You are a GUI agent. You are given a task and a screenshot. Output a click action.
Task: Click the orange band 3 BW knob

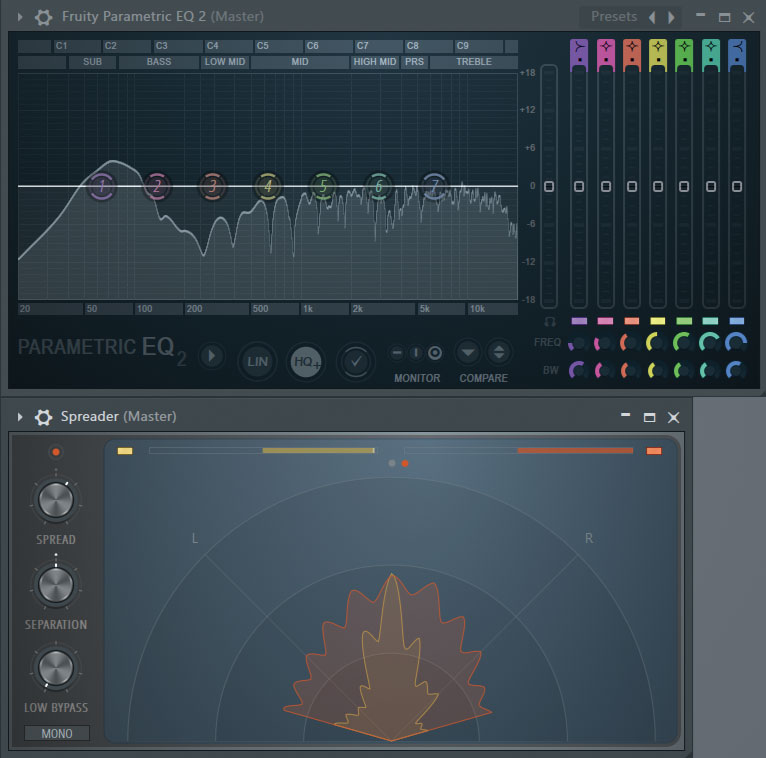pos(631,371)
